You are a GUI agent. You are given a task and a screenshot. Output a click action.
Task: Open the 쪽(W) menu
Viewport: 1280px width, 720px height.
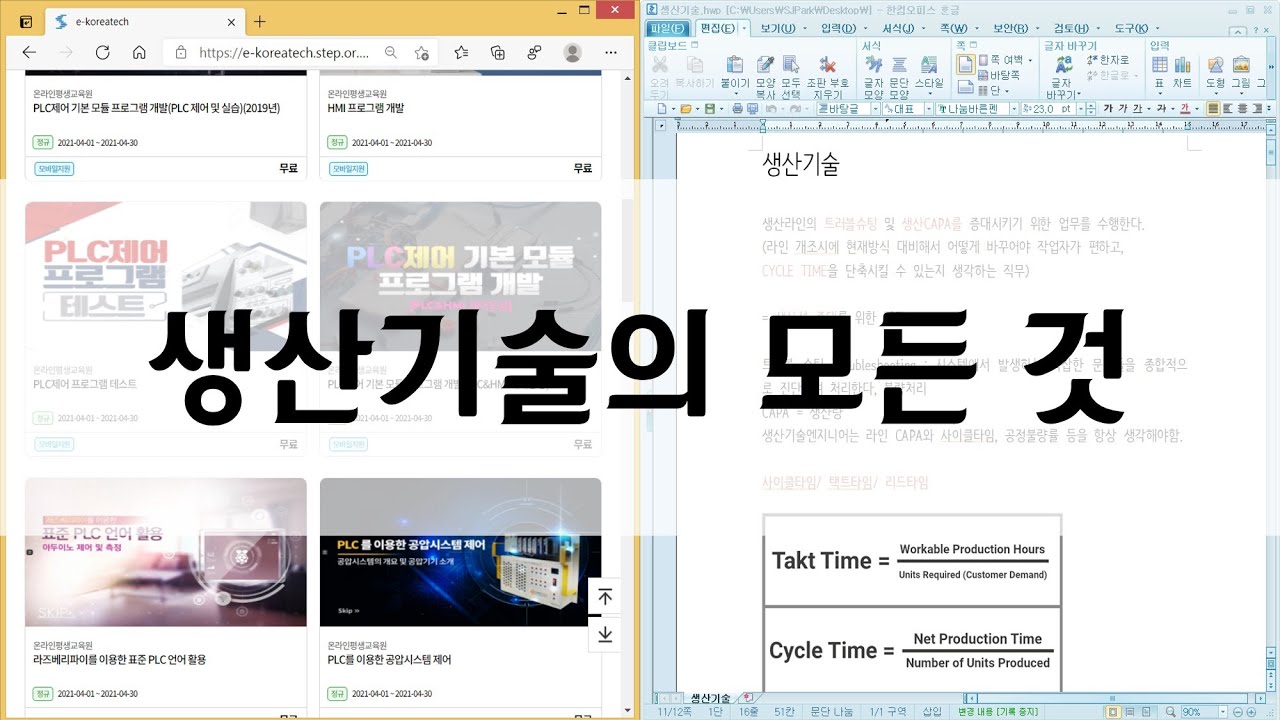[953, 28]
